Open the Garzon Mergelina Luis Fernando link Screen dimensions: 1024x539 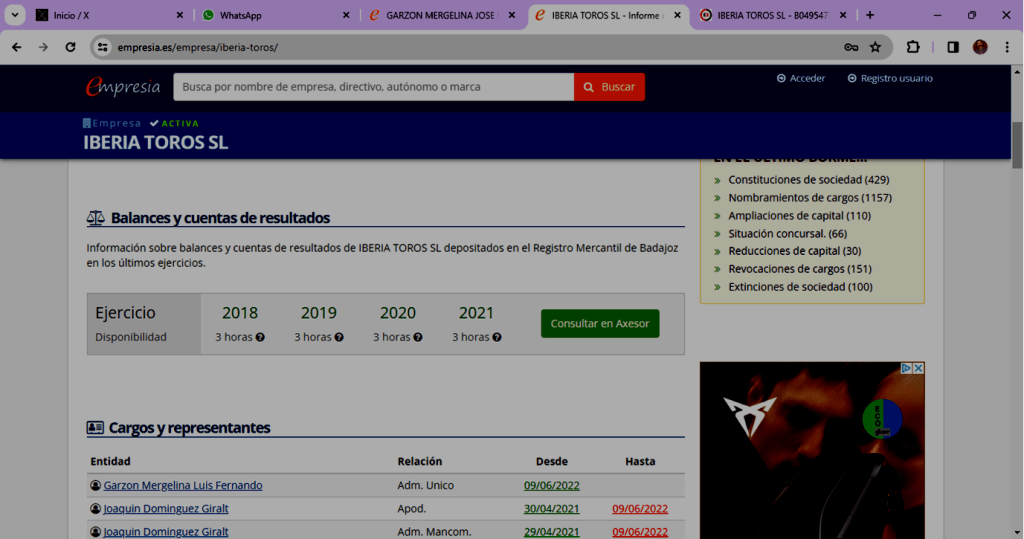(183, 485)
